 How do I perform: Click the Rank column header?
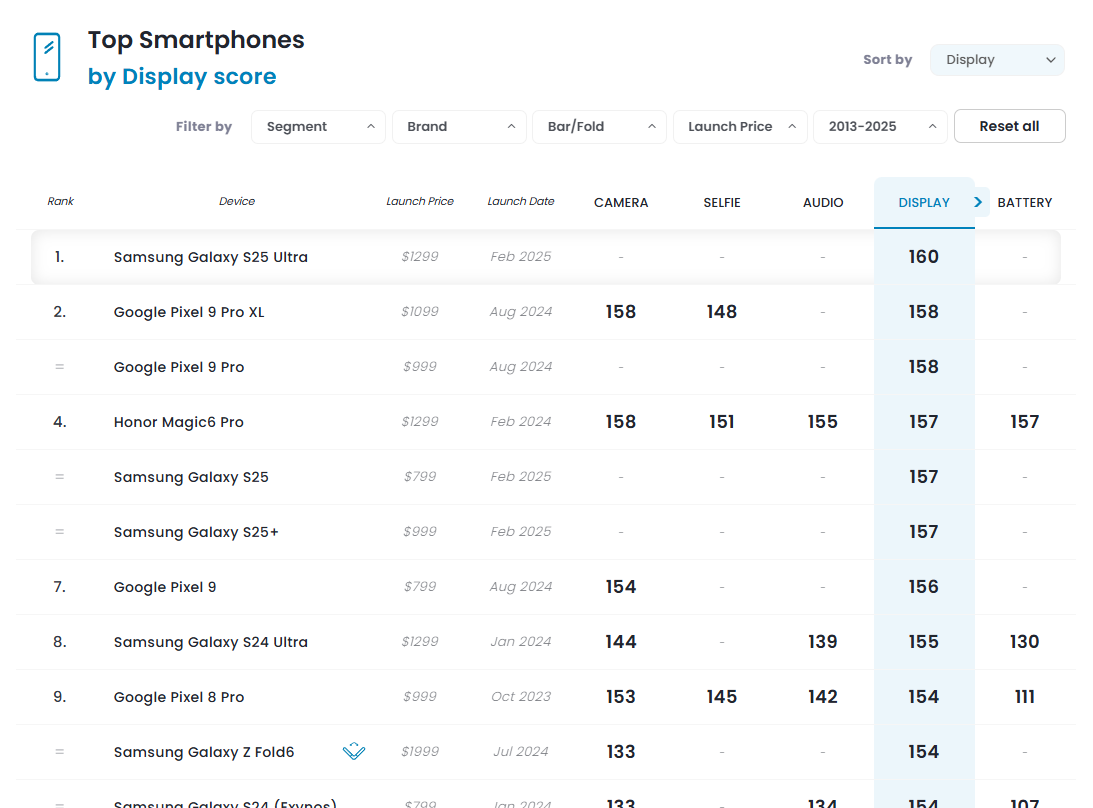coord(61,201)
